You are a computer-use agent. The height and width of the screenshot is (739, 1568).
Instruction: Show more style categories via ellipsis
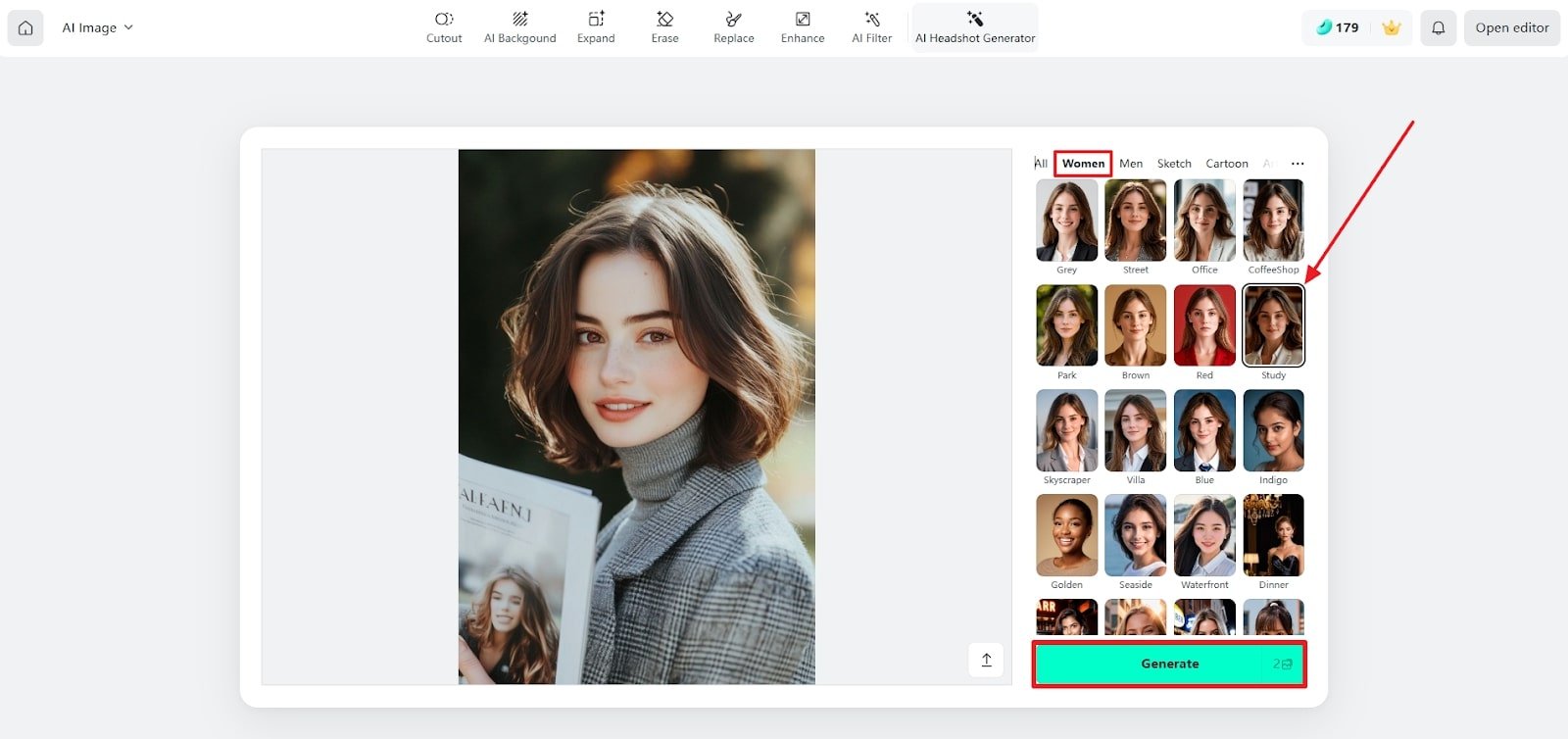point(1298,164)
